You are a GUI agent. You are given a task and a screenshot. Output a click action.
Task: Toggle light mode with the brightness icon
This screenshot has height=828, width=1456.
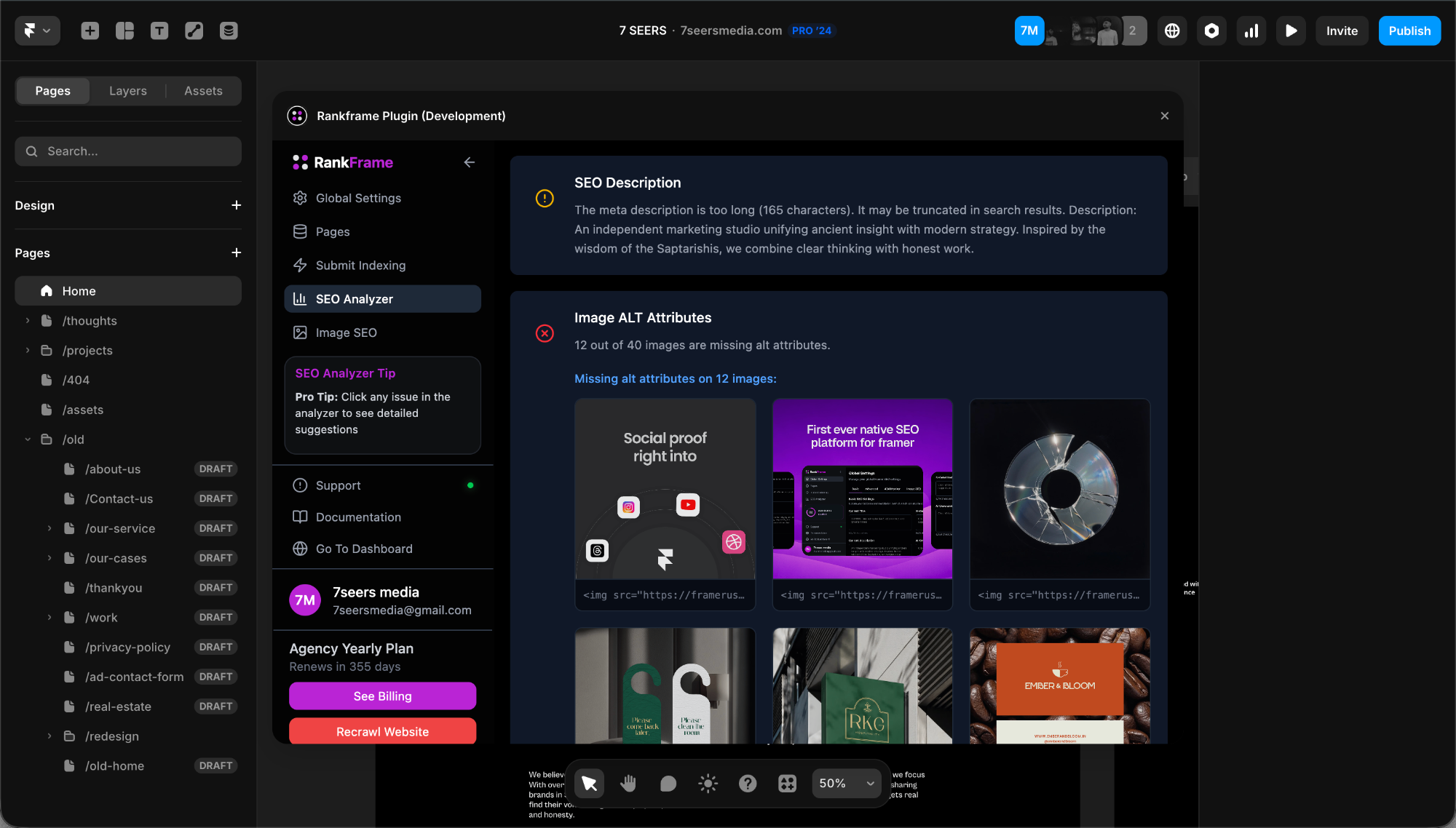708,784
